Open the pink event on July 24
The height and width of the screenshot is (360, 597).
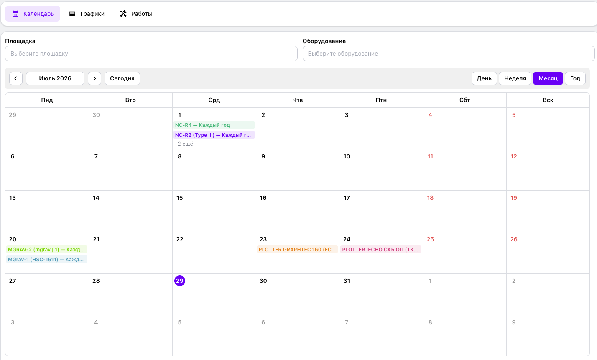click(x=380, y=249)
